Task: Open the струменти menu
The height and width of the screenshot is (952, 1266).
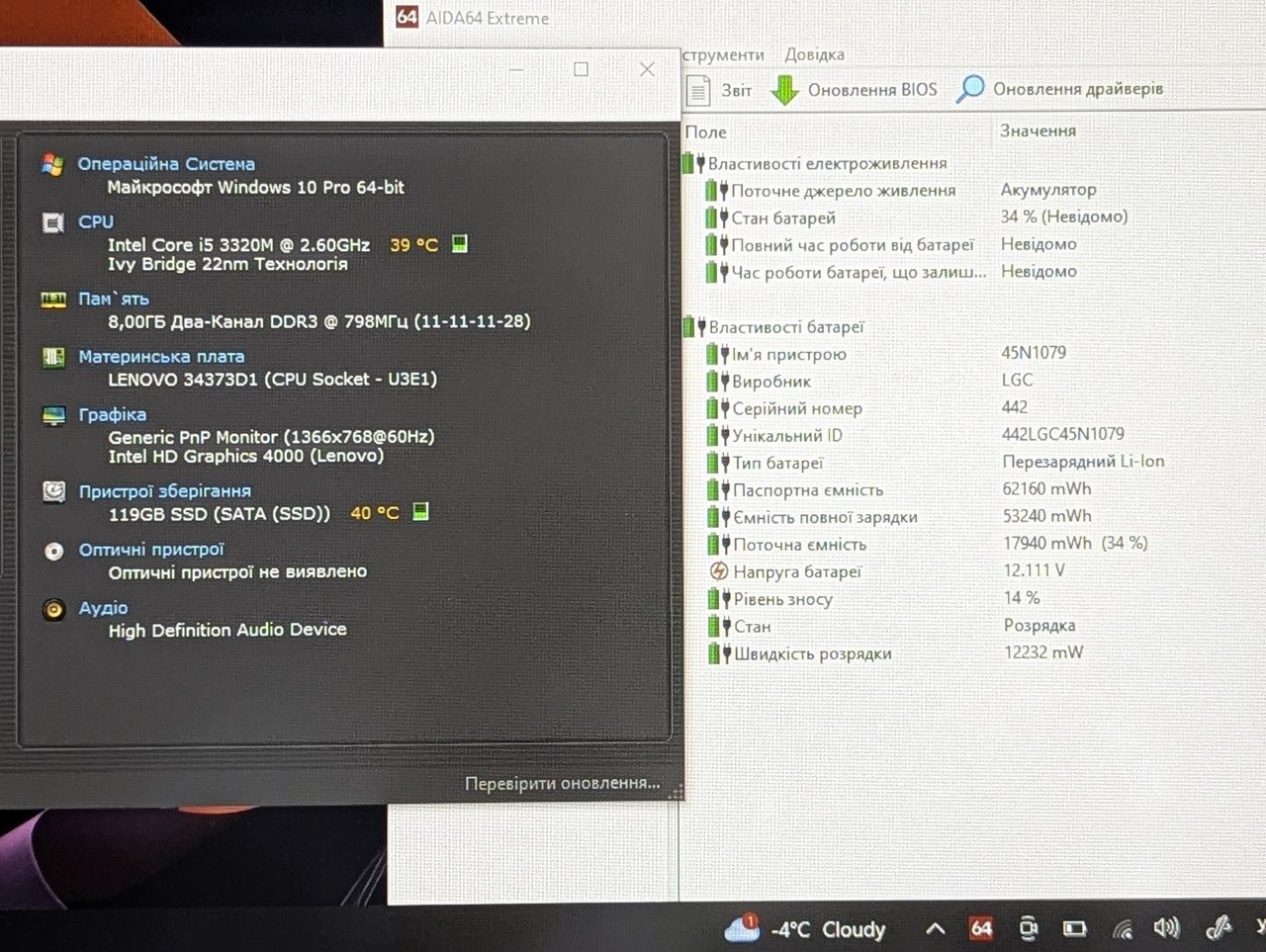Action: pos(723,54)
